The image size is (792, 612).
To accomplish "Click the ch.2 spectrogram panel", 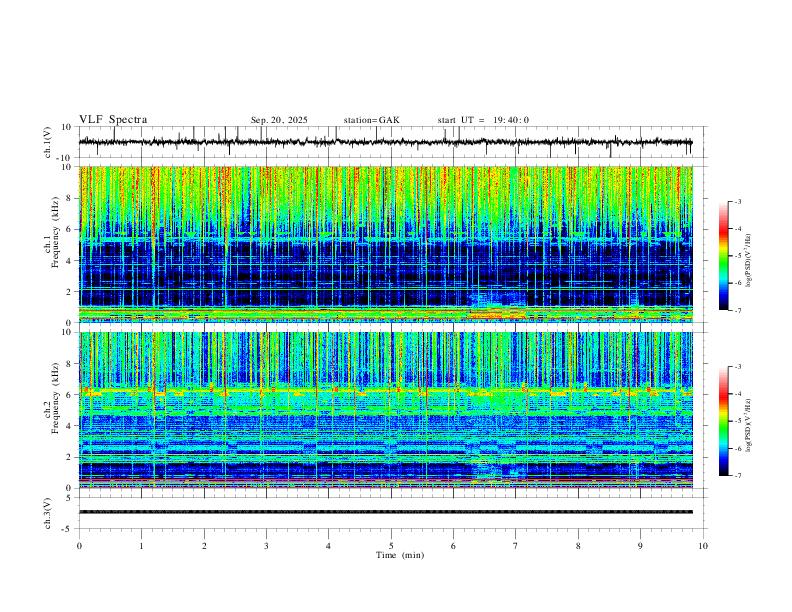I will click(x=386, y=410).
